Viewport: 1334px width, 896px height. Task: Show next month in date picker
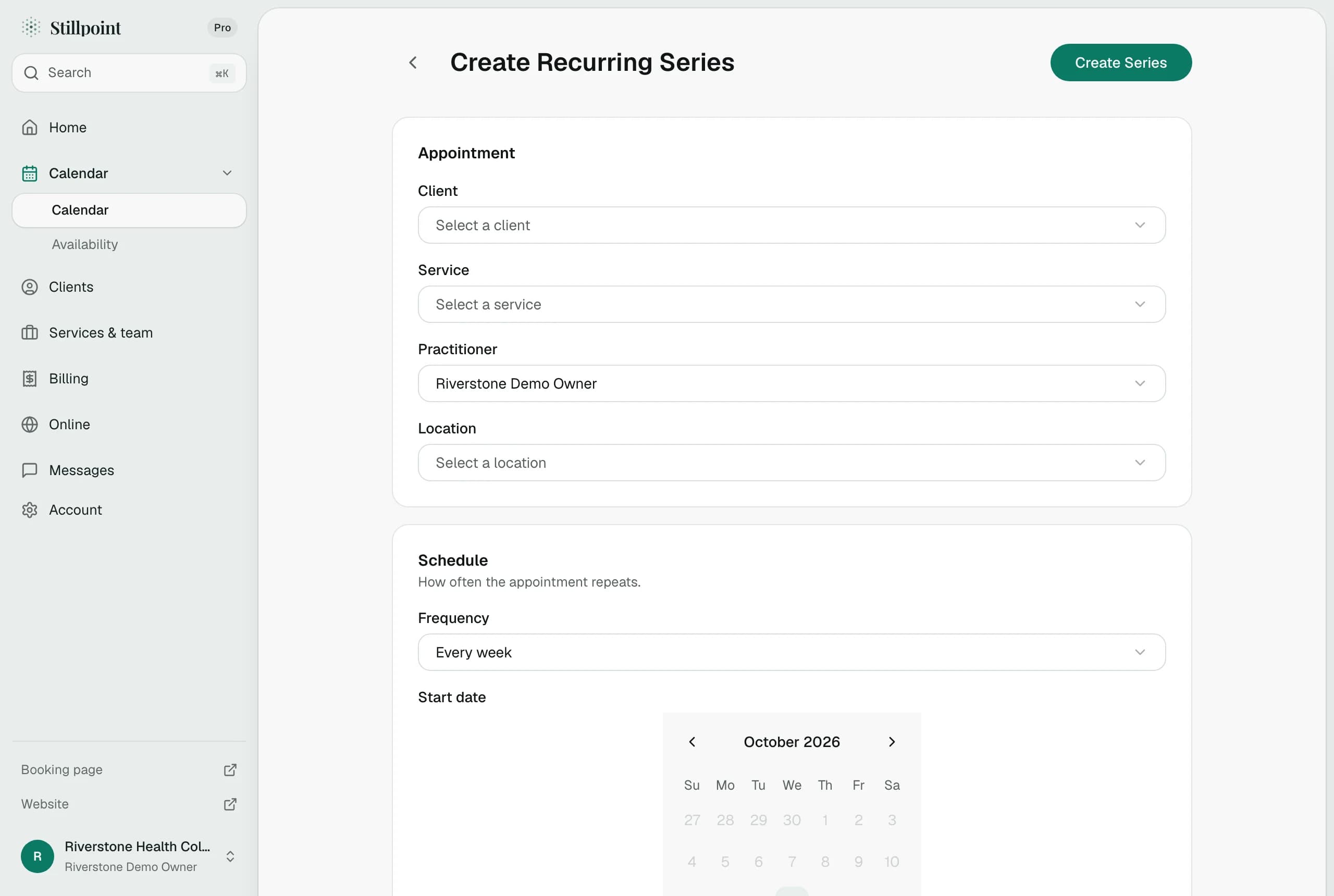tap(892, 742)
